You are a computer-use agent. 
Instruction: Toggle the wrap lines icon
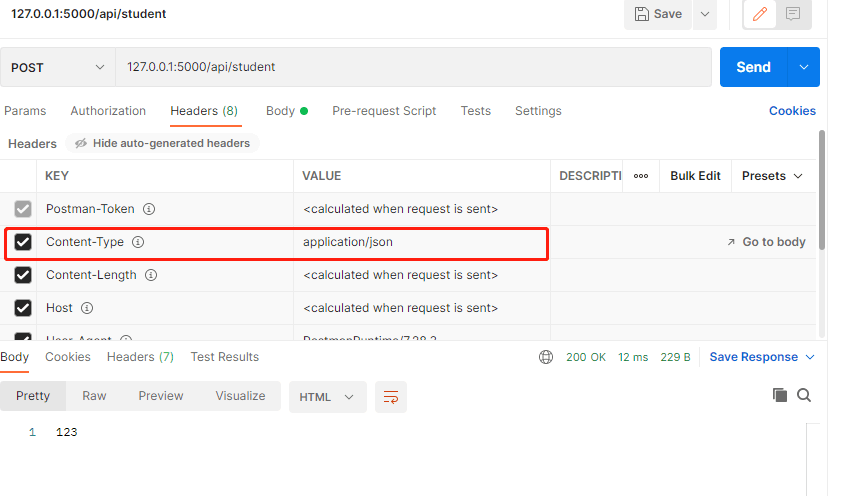[x=390, y=397]
